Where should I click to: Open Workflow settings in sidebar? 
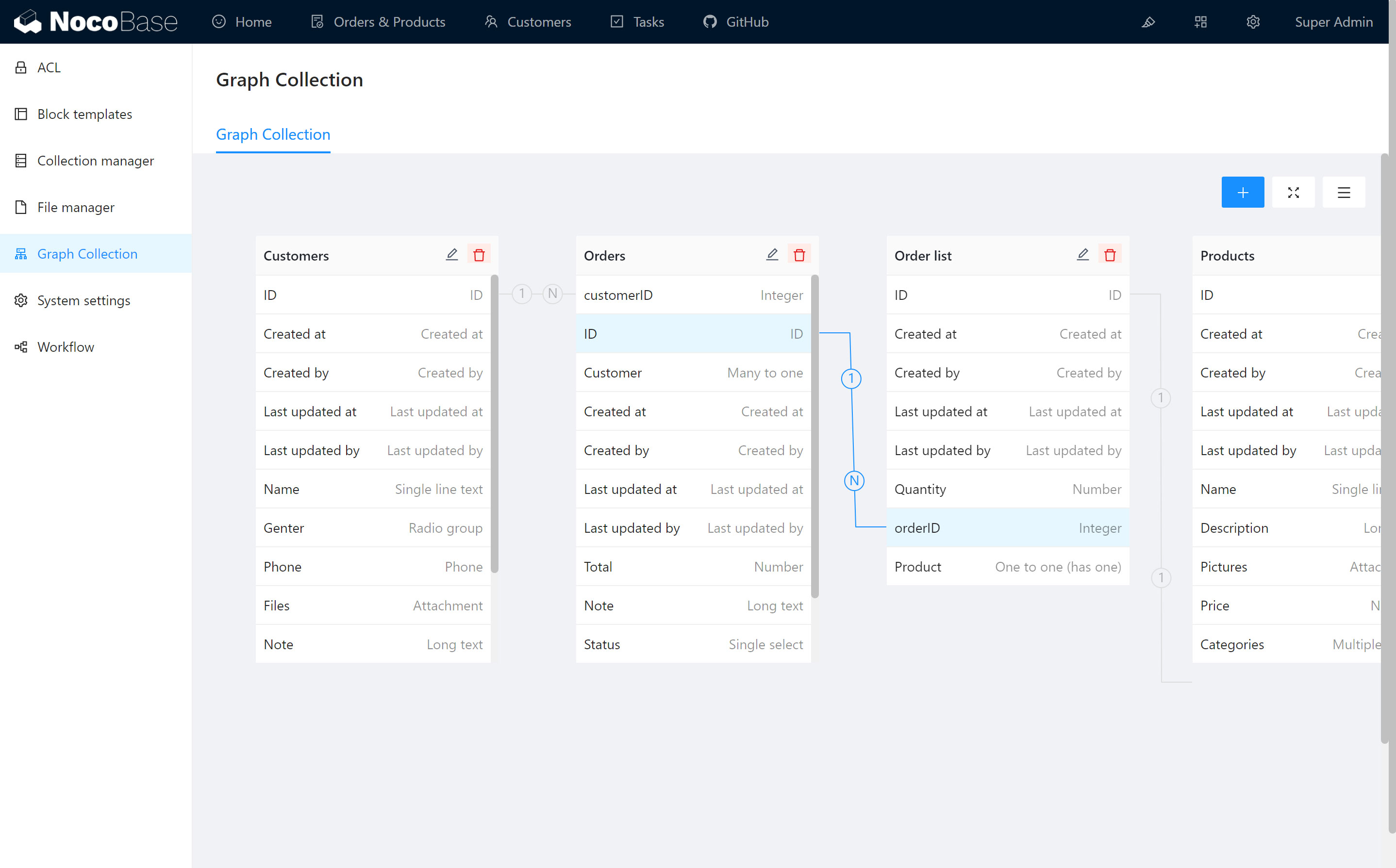pos(66,347)
